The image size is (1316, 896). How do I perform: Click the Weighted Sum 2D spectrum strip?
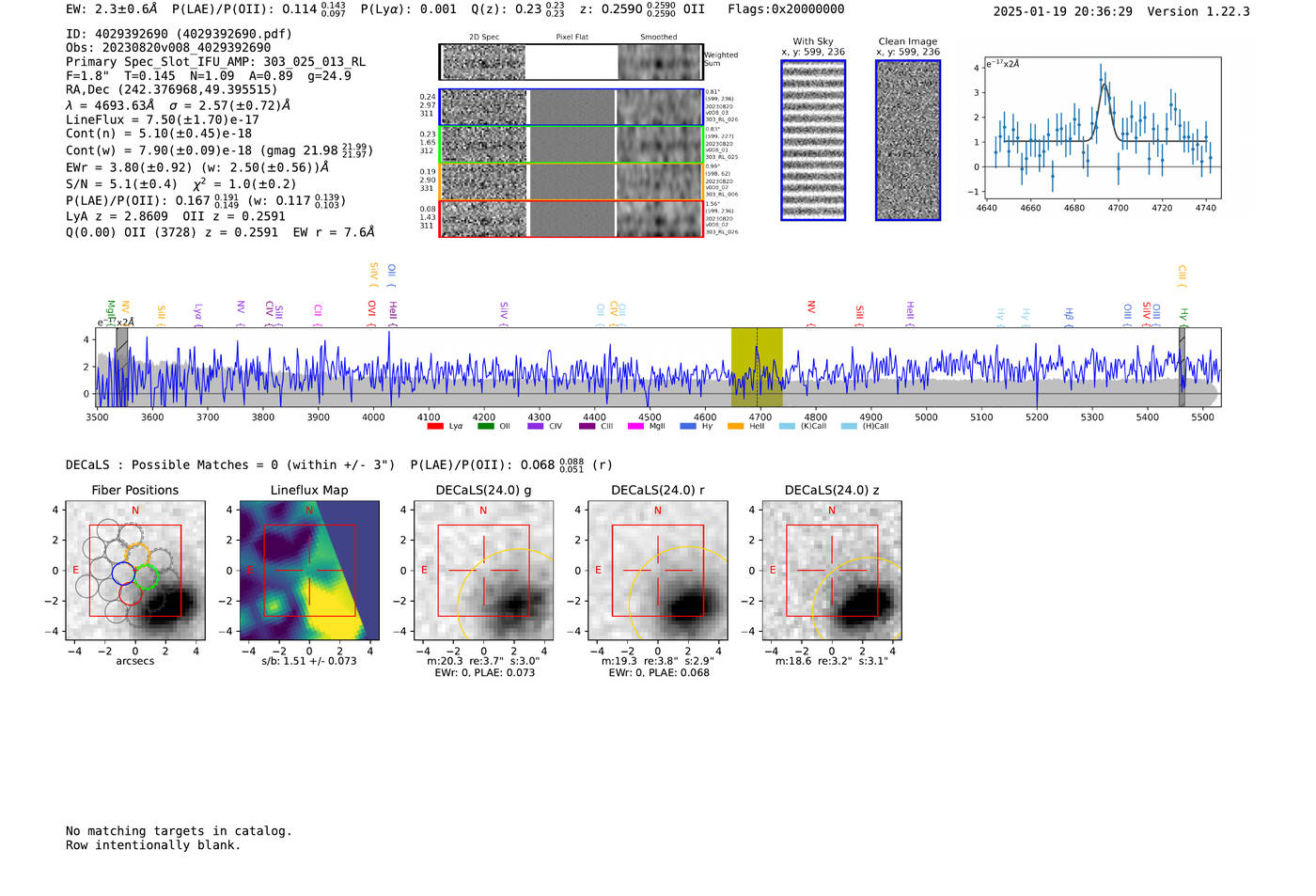pos(571,62)
